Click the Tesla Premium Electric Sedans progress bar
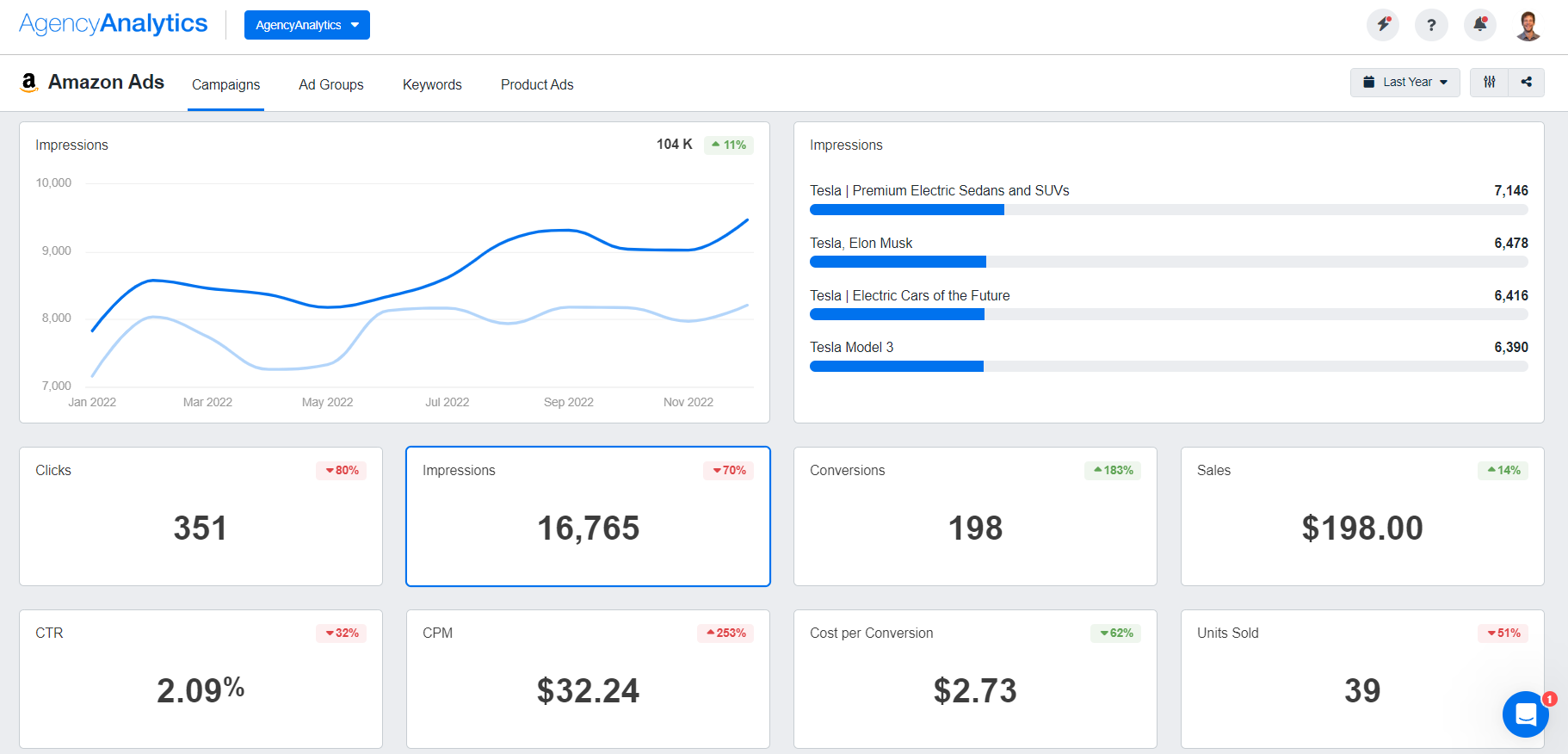 (1169, 210)
